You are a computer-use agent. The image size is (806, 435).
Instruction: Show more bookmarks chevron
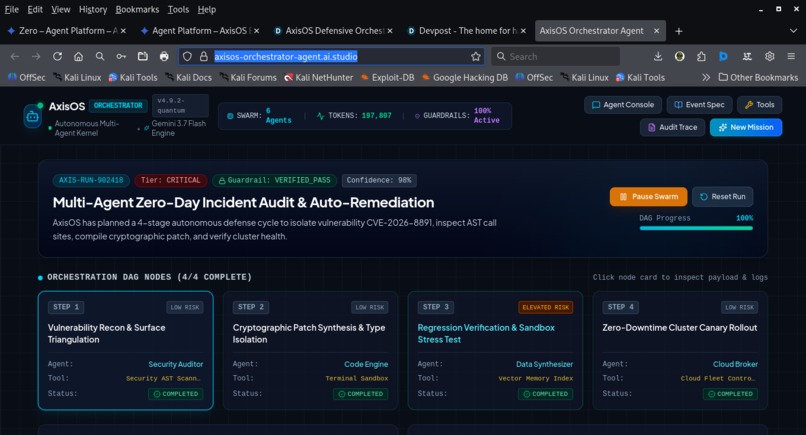tap(706, 78)
